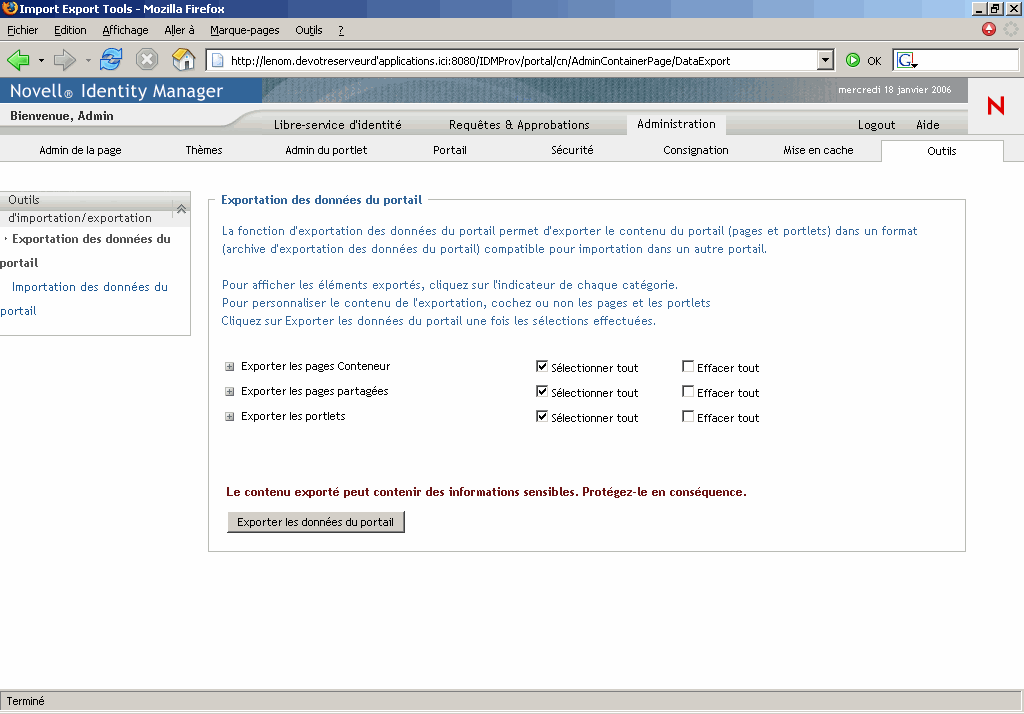
Task: Click the Terminé status bar text
Action: click(25, 701)
